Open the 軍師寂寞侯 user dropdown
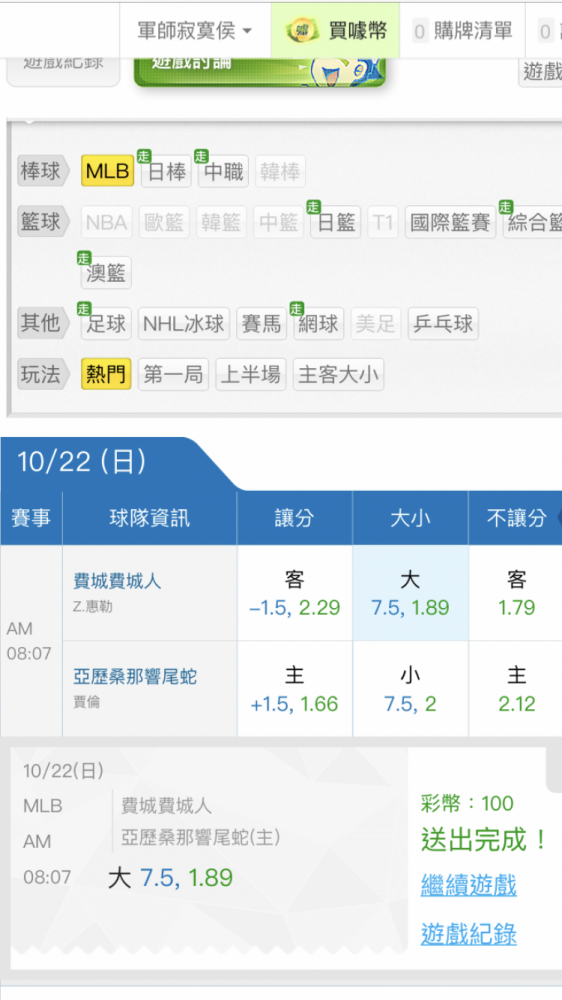Viewport: 562px width, 1000px height. [195, 31]
